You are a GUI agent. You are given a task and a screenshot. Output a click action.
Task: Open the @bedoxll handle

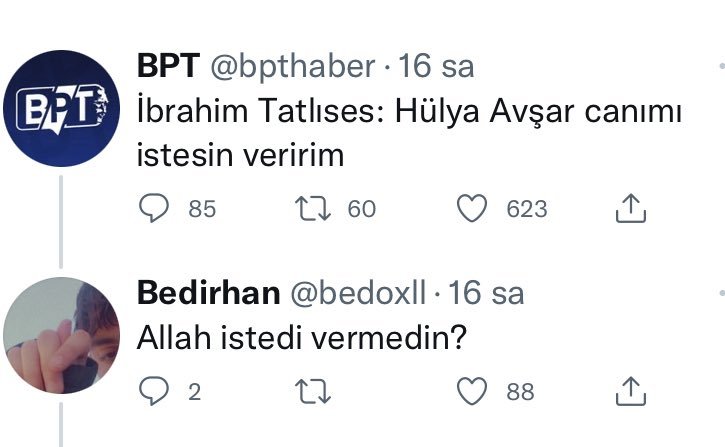[358, 293]
